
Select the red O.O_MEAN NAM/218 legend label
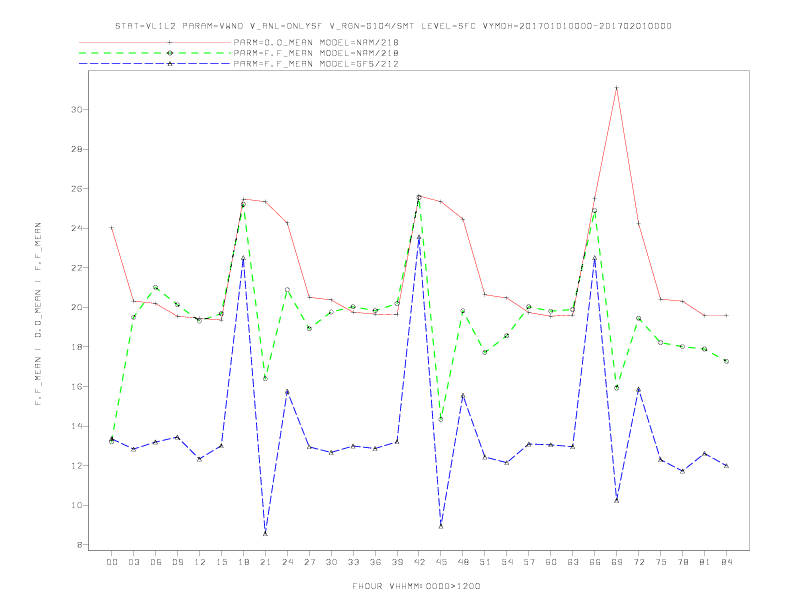coord(316,42)
